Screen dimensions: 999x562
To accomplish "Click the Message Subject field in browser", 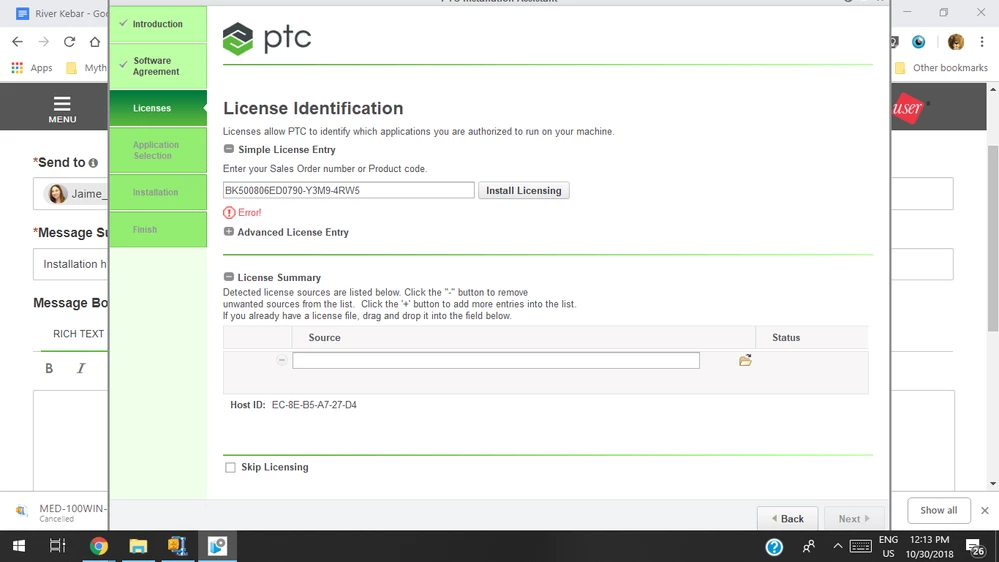I will coord(71,264).
